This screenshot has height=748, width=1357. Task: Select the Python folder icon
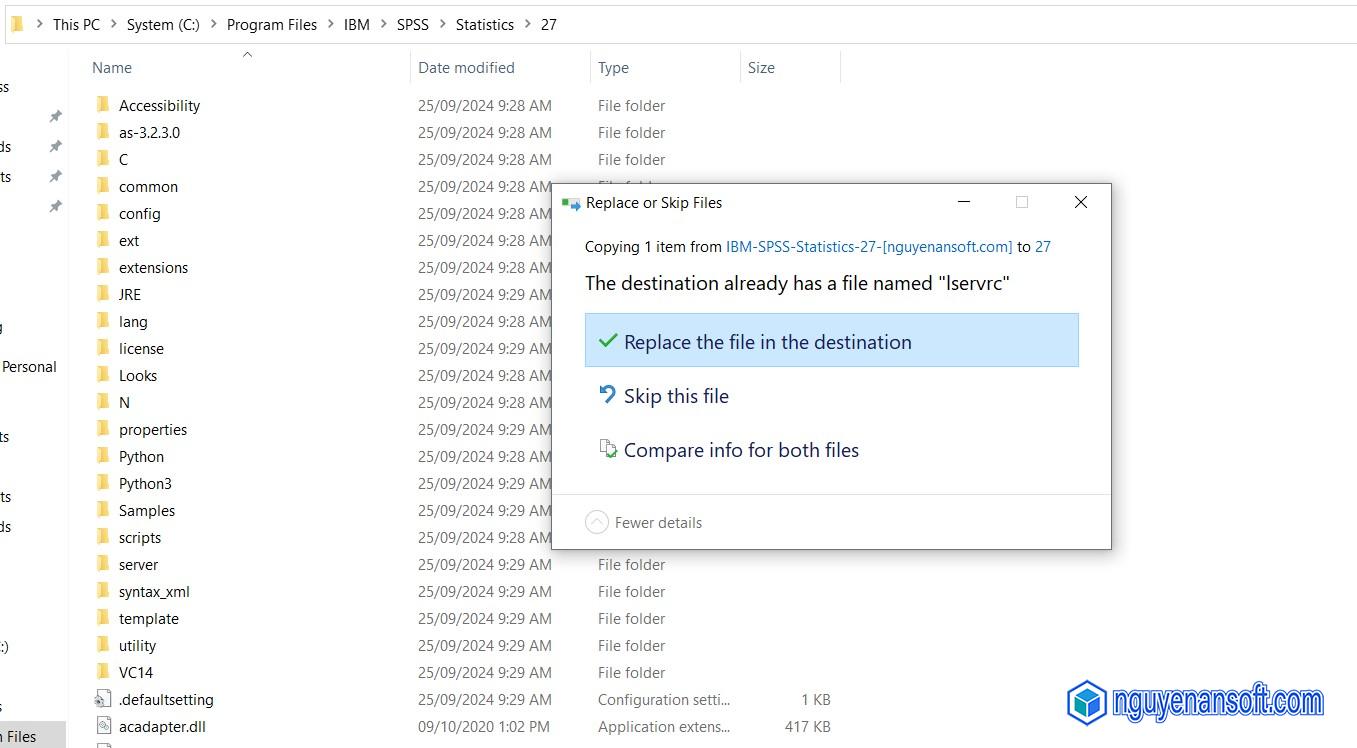[103, 456]
